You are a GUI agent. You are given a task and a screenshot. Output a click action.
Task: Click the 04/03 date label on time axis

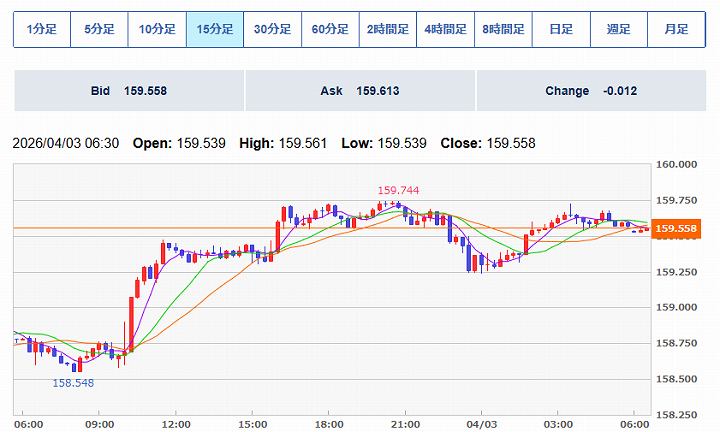[481, 423]
